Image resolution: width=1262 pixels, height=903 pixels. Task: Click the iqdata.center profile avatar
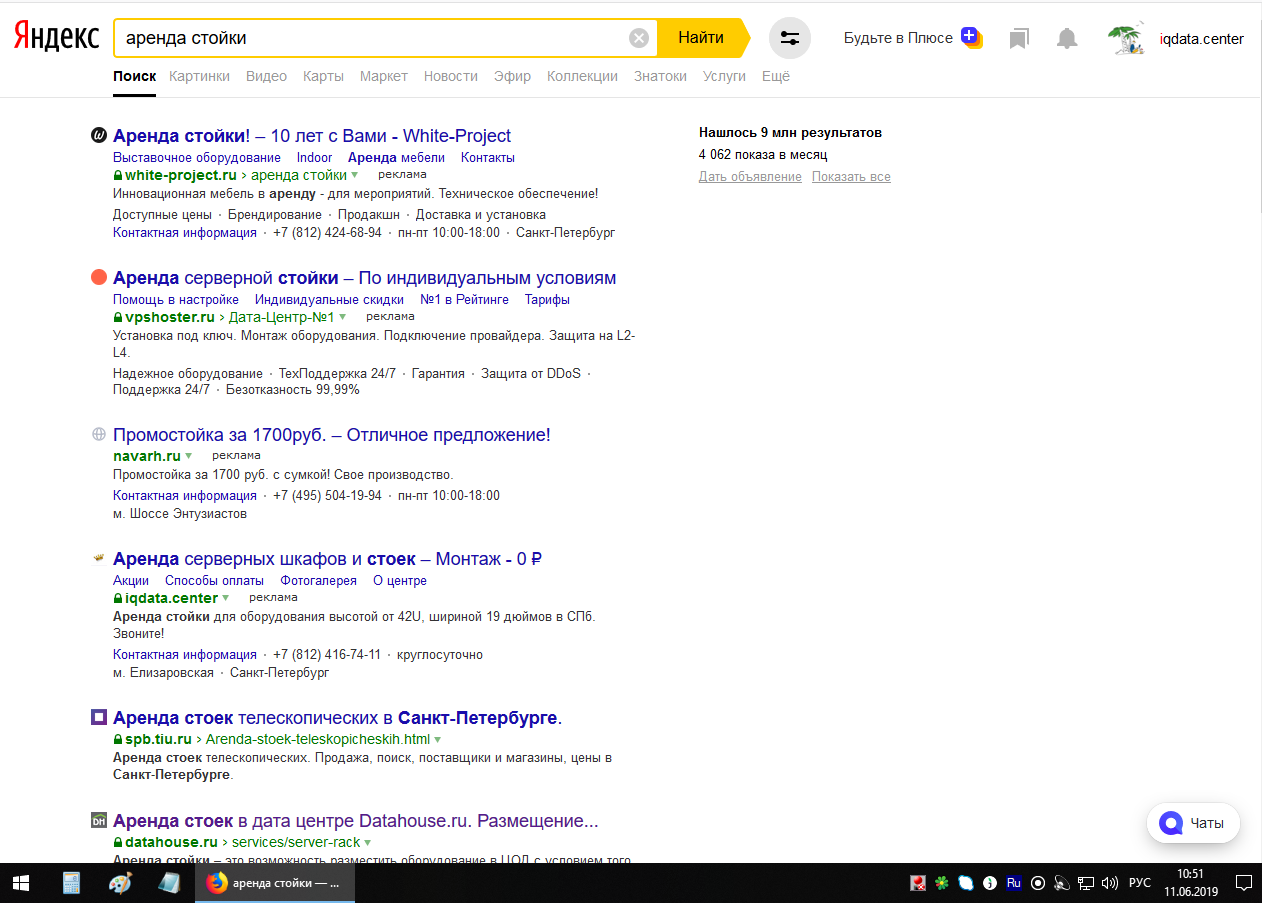click(1126, 39)
